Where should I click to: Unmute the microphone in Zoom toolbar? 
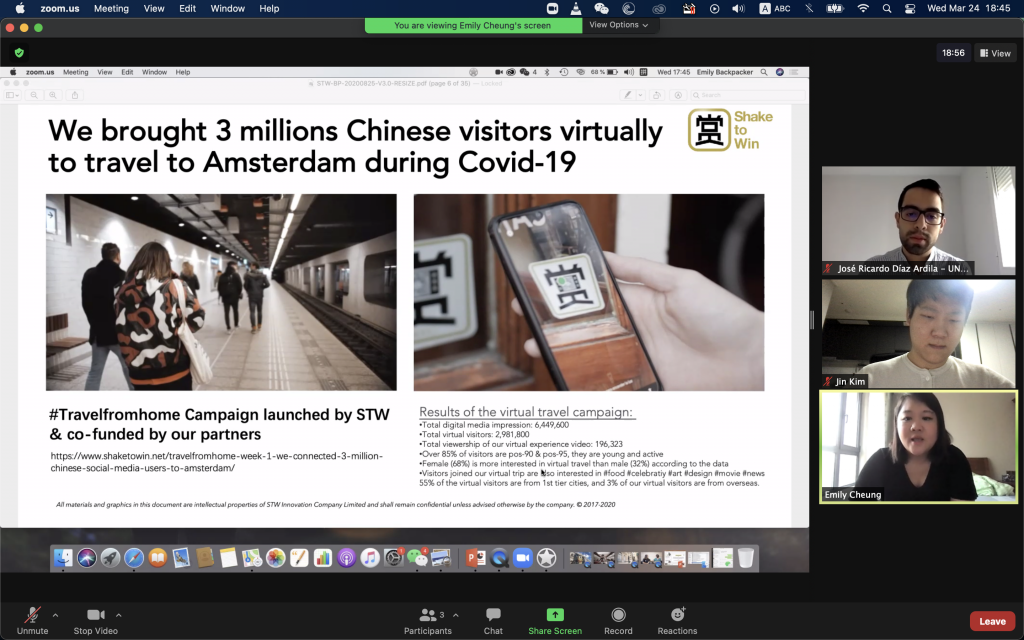click(x=32, y=621)
